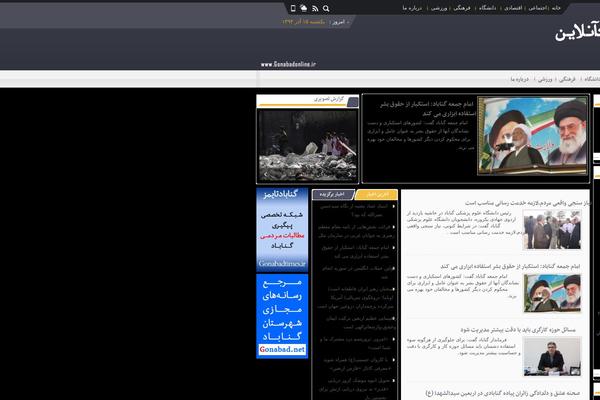Screen dimensions: 600x400
Task: Click the search magnifier icon in the header
Action: (x=326, y=8)
